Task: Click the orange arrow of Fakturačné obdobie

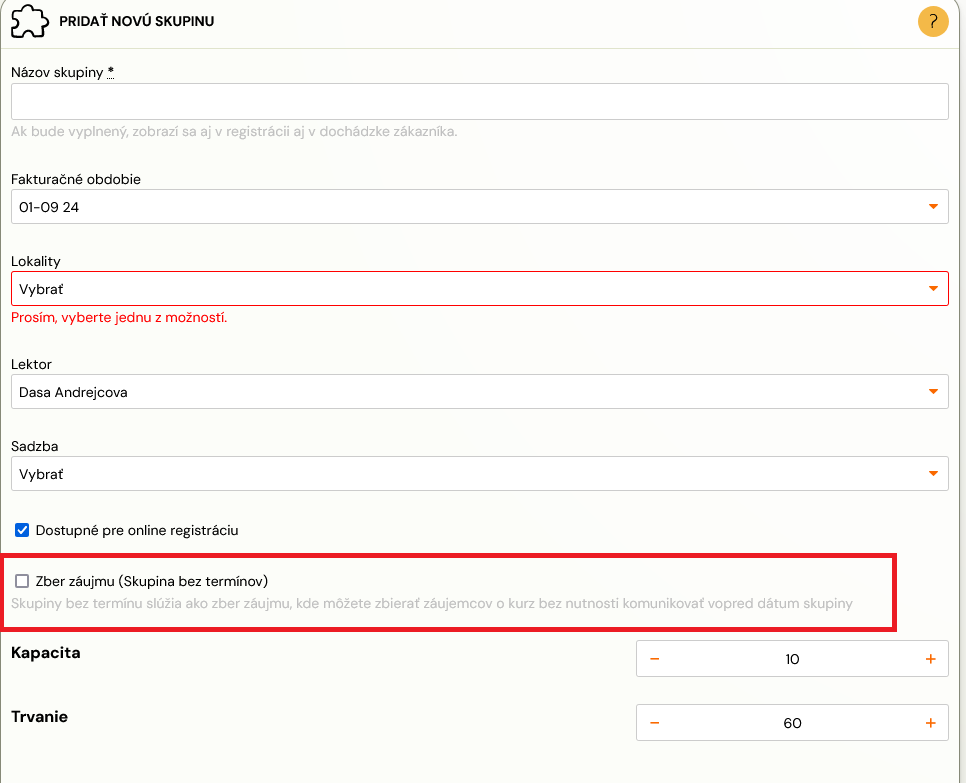Action: (x=933, y=207)
